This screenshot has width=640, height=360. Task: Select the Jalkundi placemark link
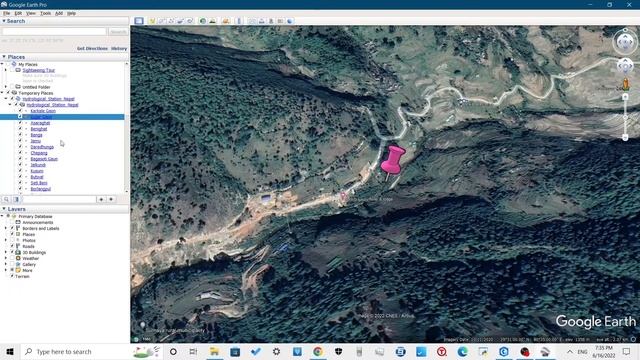click(38, 165)
